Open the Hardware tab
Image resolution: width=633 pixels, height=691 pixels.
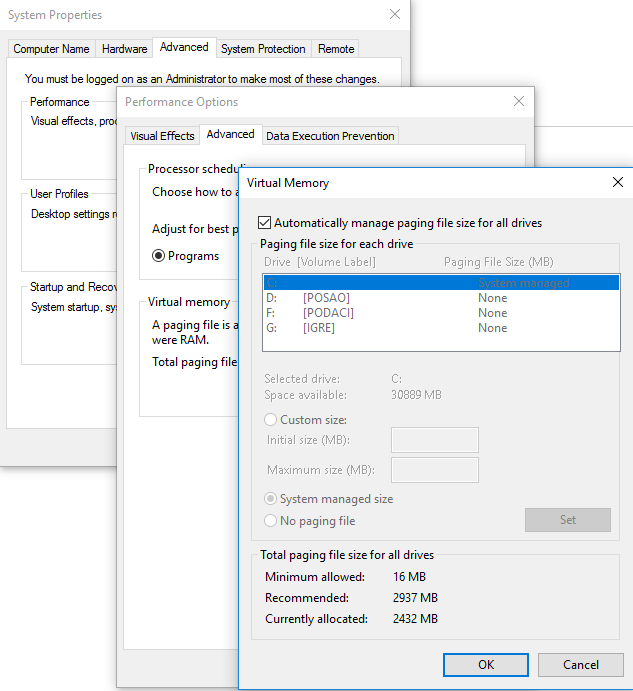125,49
